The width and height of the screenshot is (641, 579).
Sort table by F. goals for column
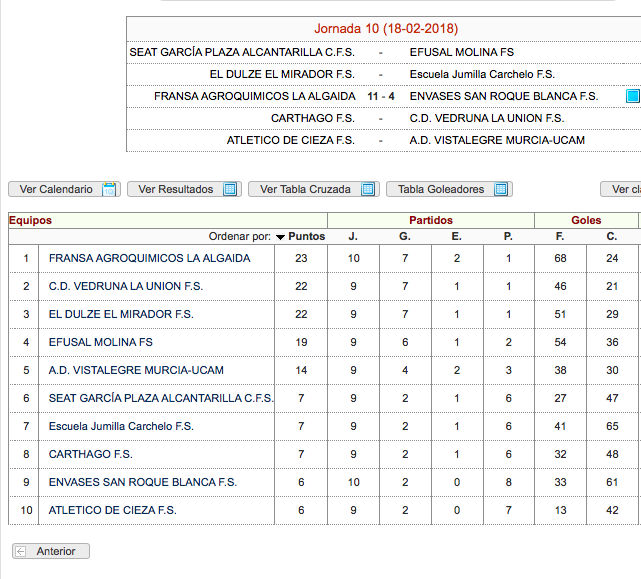pyautogui.click(x=560, y=237)
